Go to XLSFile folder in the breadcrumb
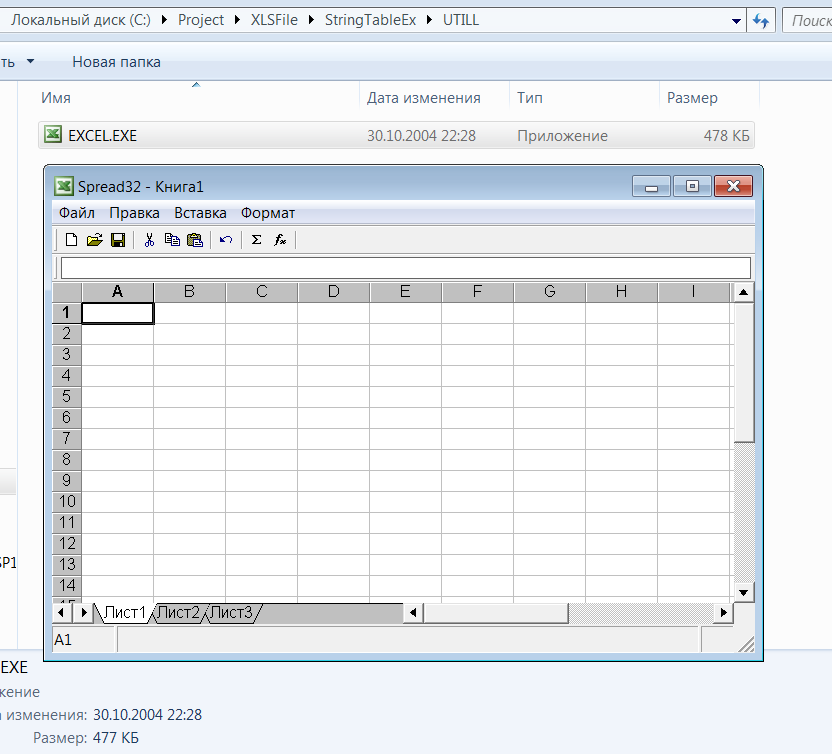This screenshot has width=832, height=754. click(x=274, y=20)
